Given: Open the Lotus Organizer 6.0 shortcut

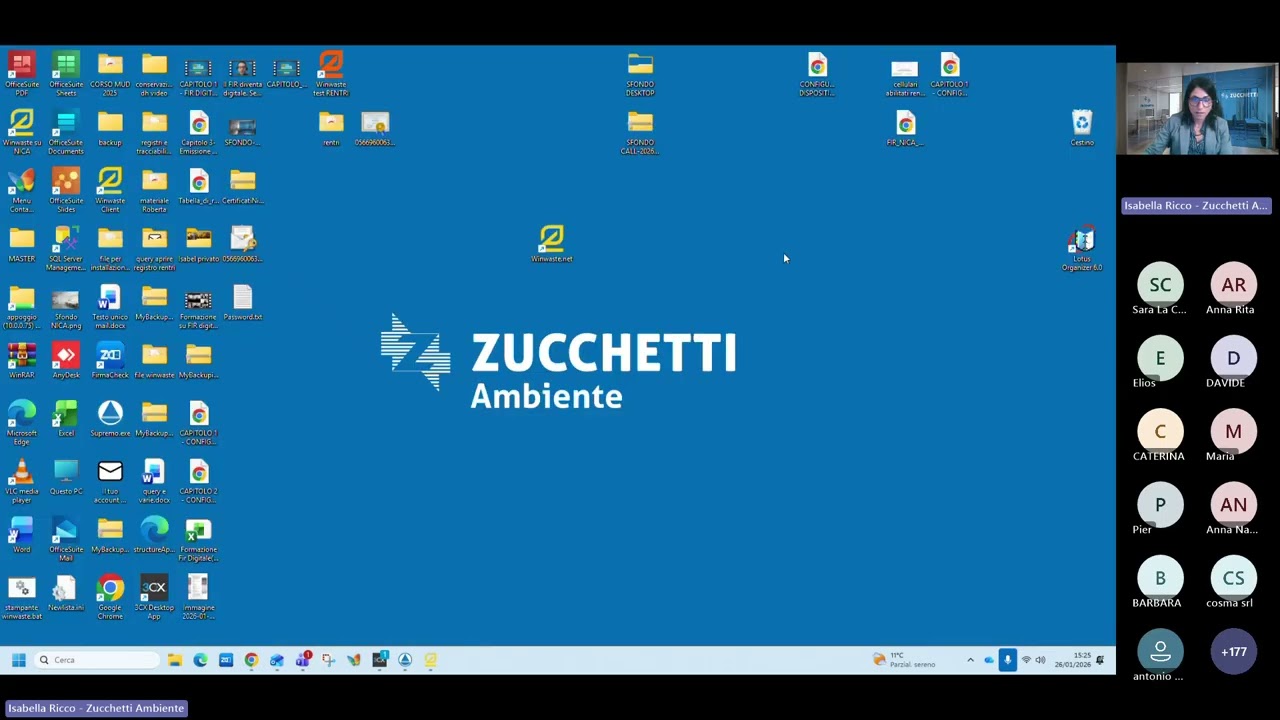Looking at the screenshot, I should tap(1082, 248).
